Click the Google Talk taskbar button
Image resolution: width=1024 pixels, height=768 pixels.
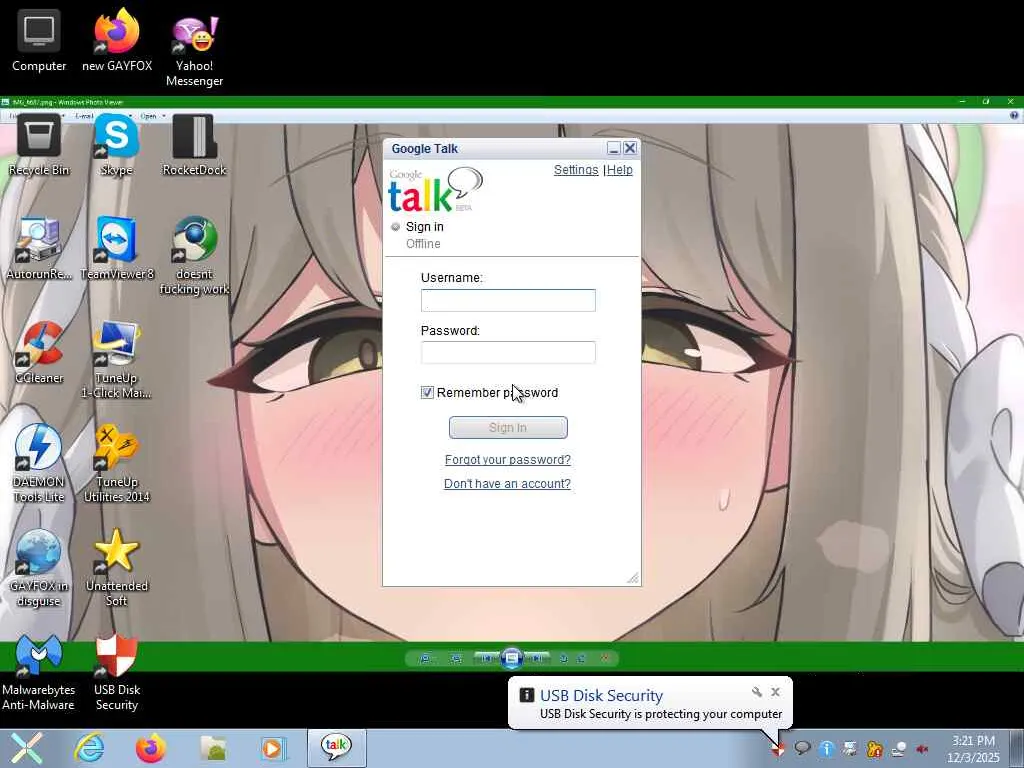(336, 748)
